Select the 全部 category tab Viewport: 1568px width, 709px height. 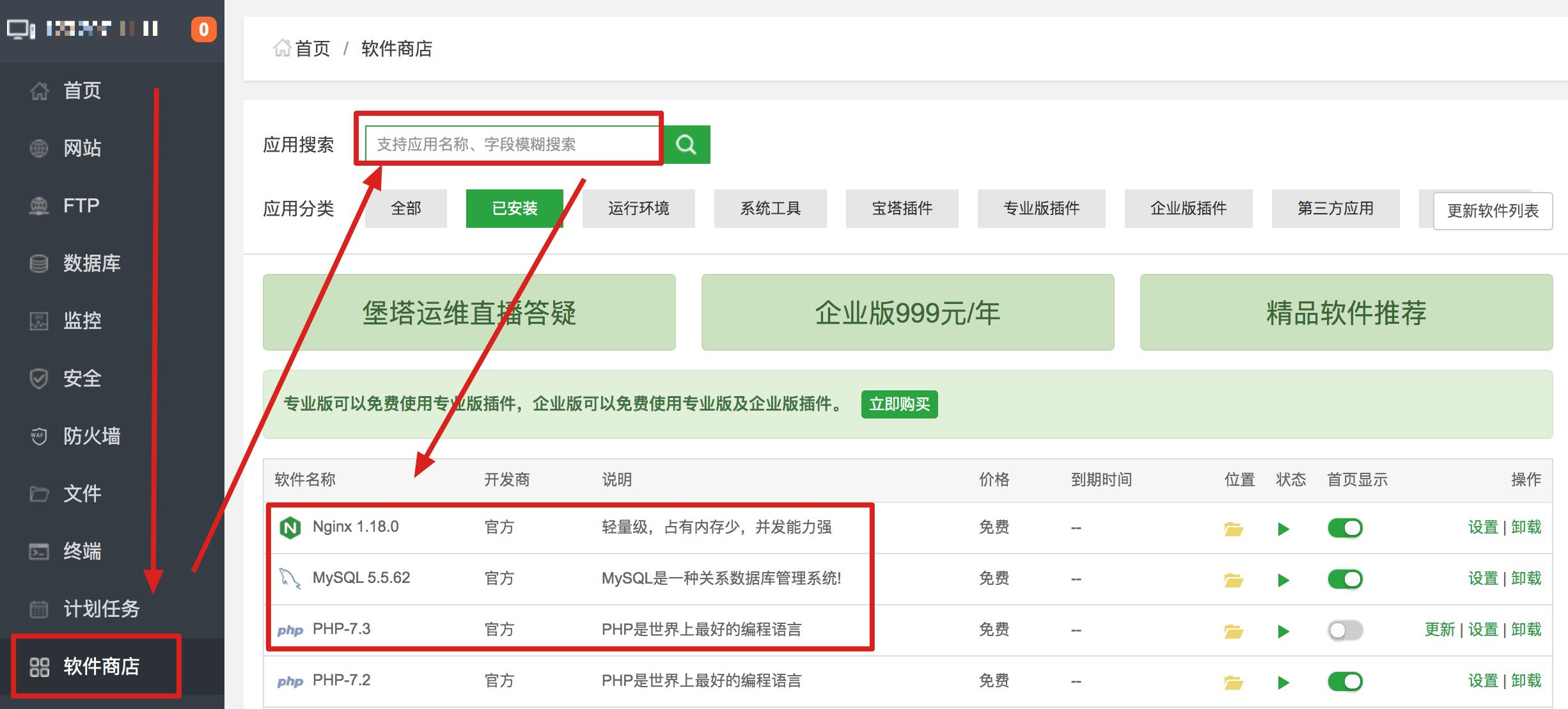(406, 209)
